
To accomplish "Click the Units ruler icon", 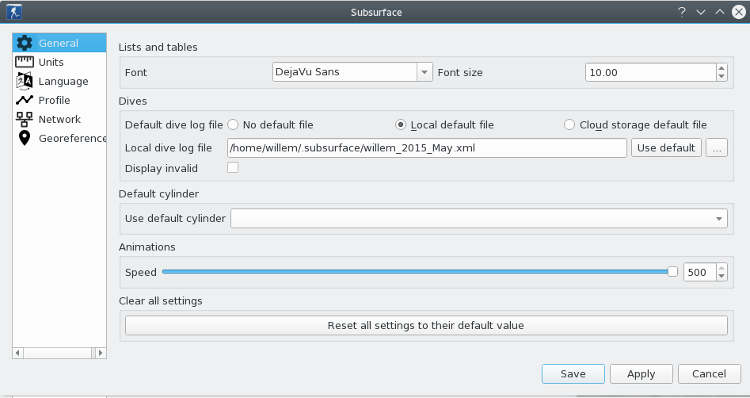I will pos(24,62).
